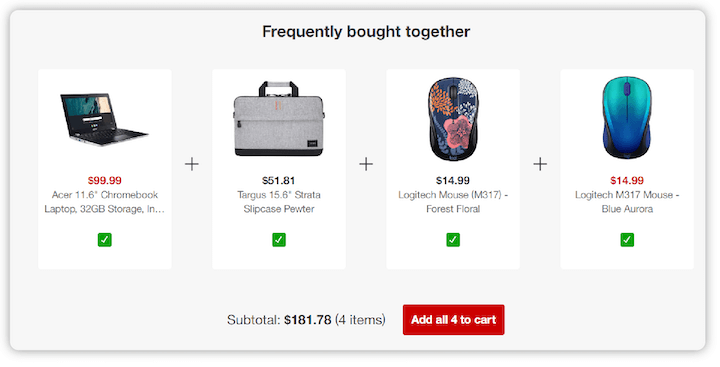The width and height of the screenshot is (720, 367).
Task: Open Acer 11.6" Chromebook Laptop title link
Action: 105,202
